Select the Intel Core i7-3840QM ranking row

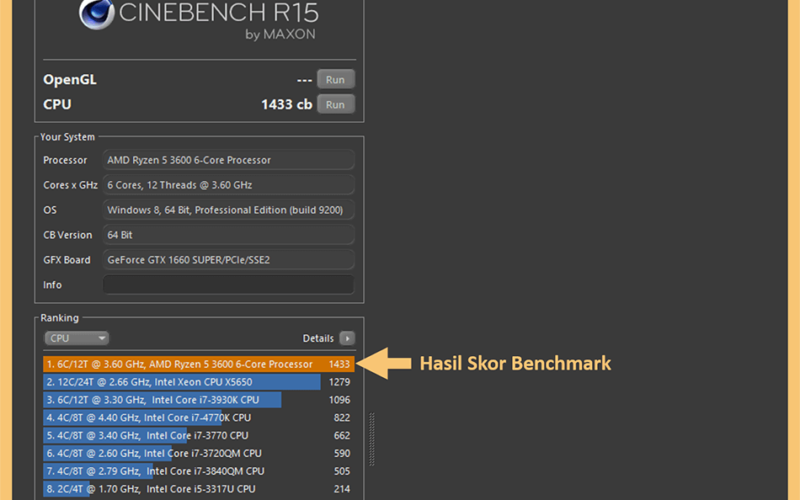198,471
